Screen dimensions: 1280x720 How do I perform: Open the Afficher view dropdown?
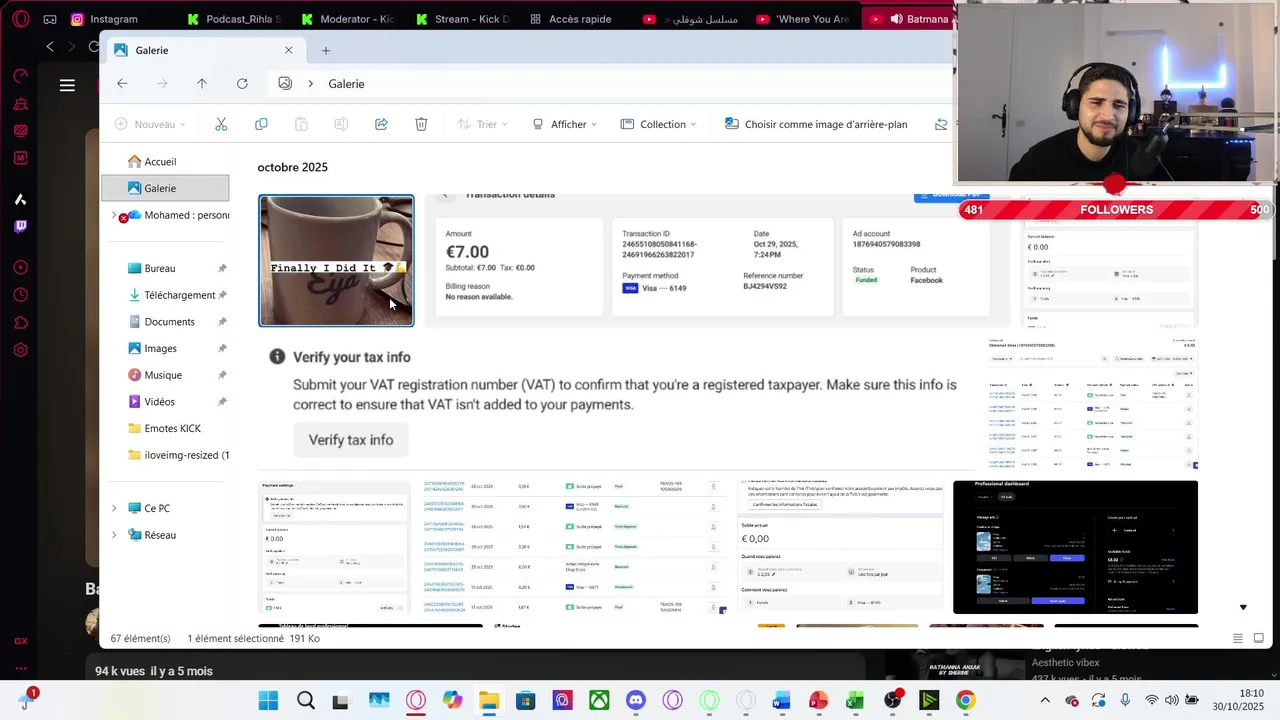tap(565, 124)
